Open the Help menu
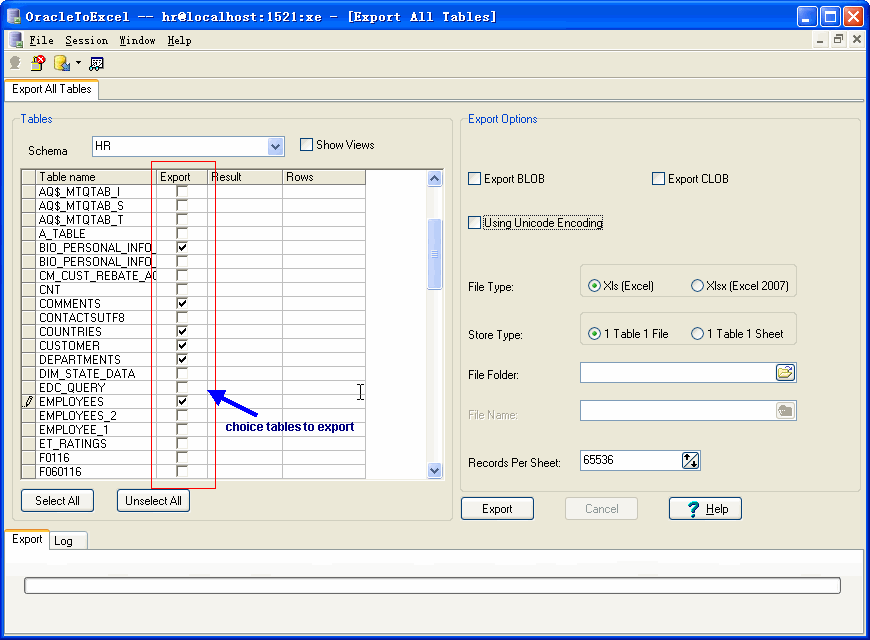870x640 pixels. tap(179, 41)
